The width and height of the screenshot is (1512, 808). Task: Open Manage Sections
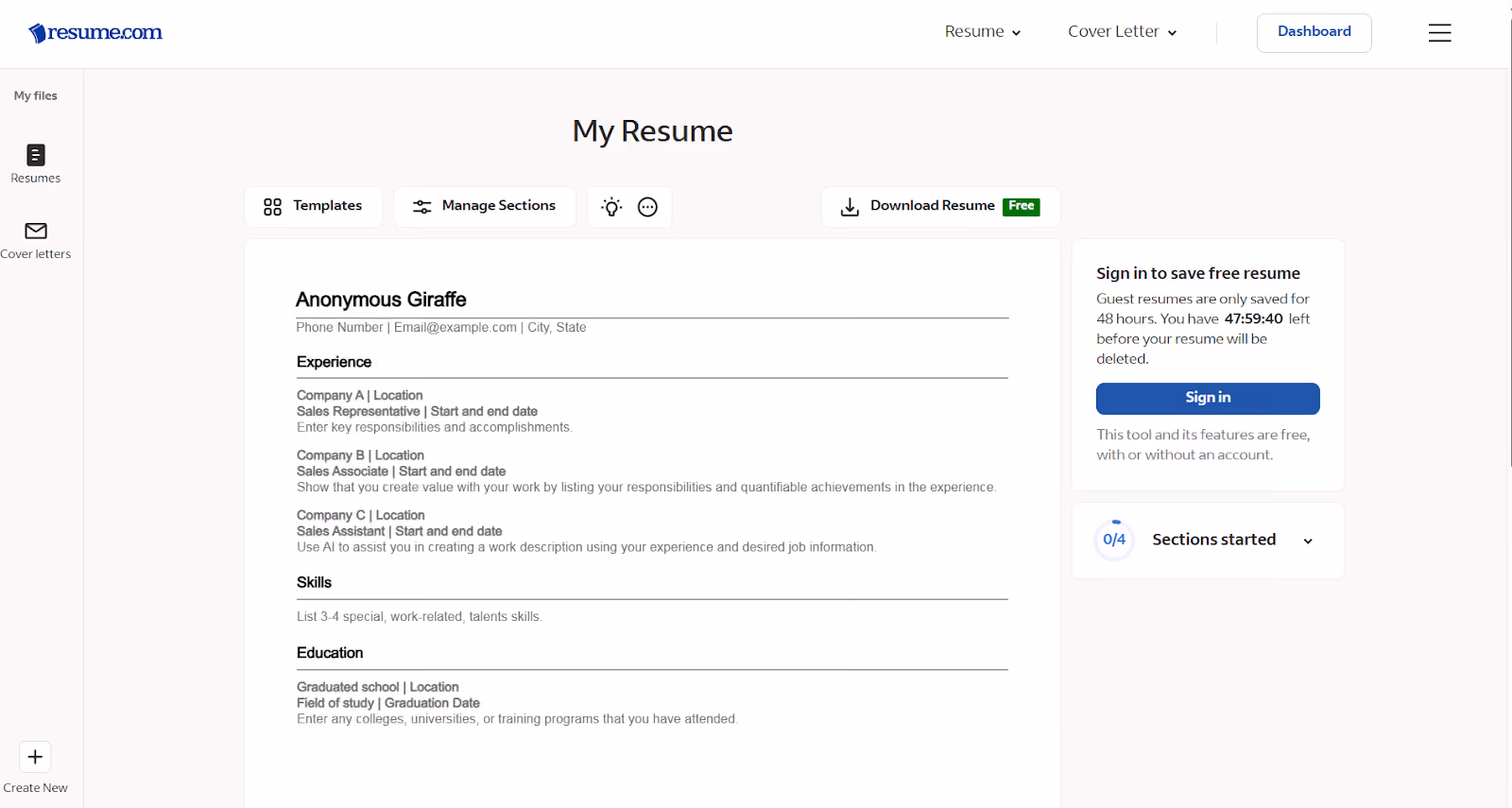point(485,206)
